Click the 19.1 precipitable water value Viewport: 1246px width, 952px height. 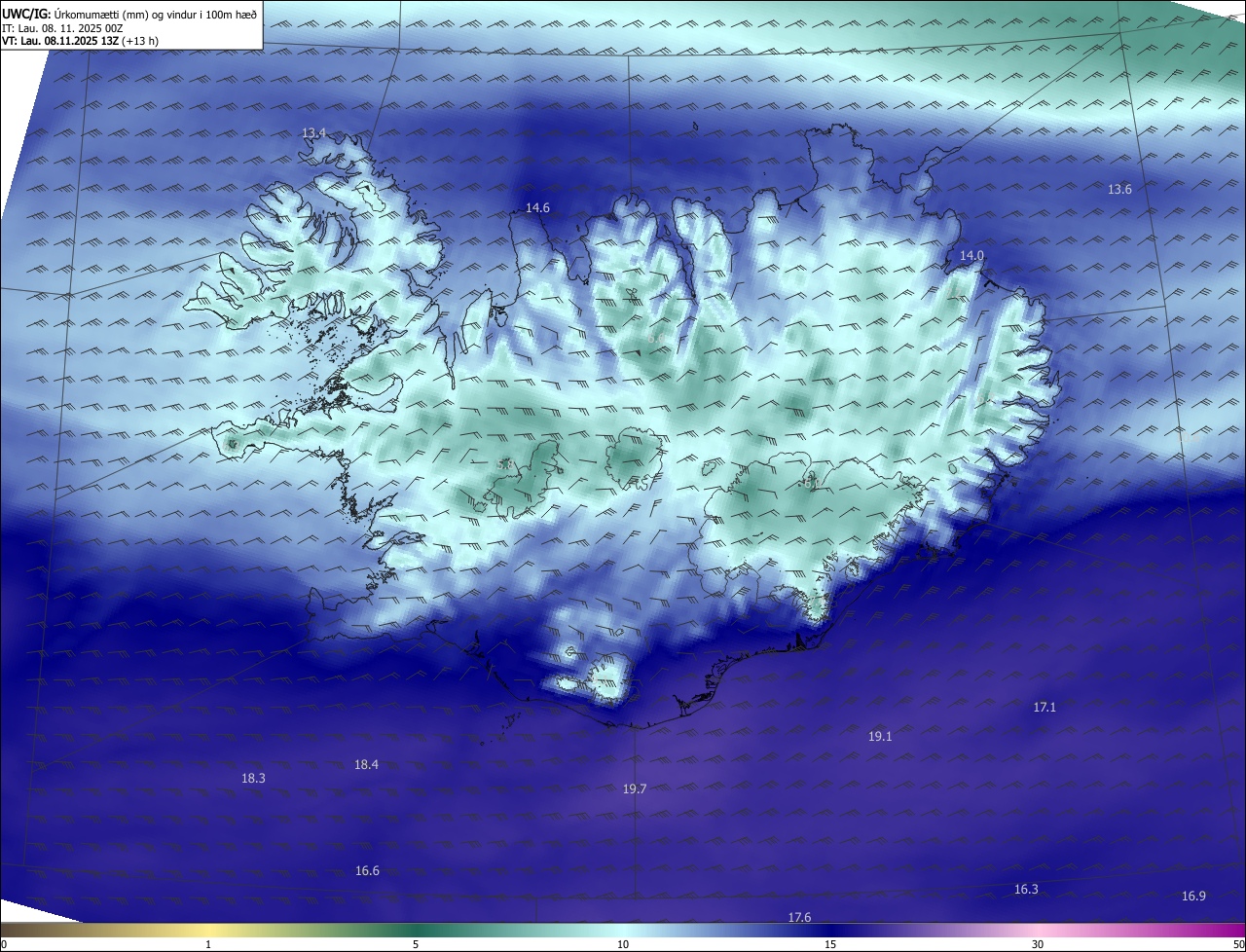point(880,736)
